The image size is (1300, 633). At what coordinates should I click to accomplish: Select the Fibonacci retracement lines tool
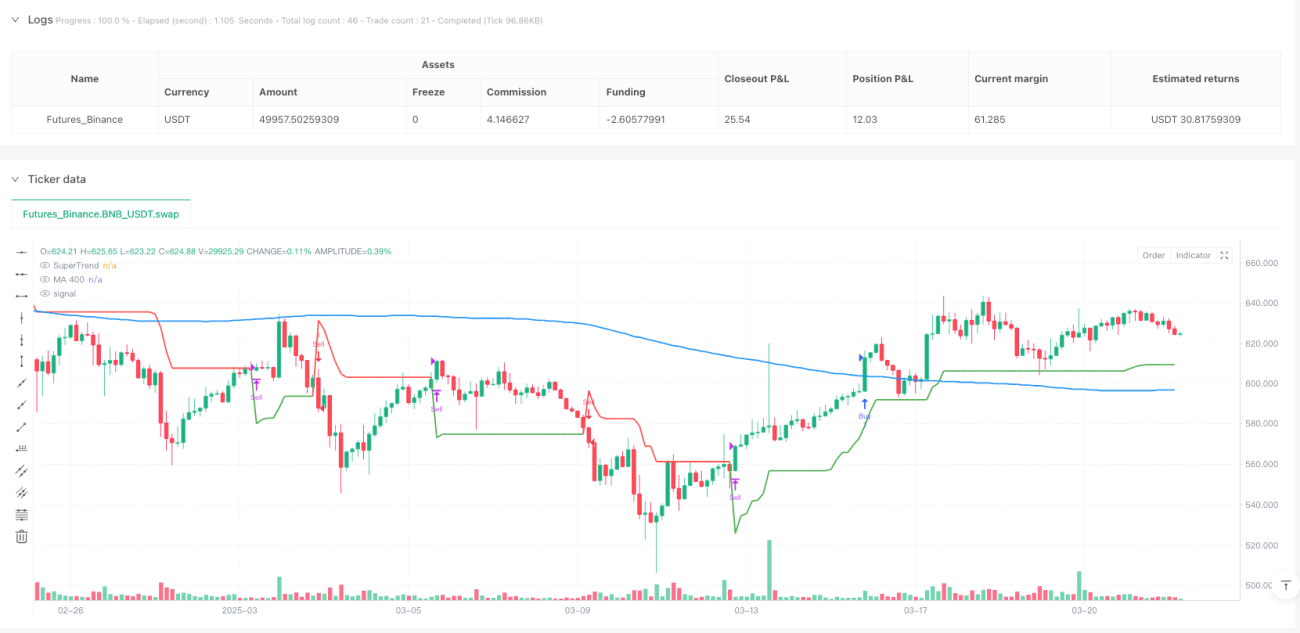click(x=22, y=515)
